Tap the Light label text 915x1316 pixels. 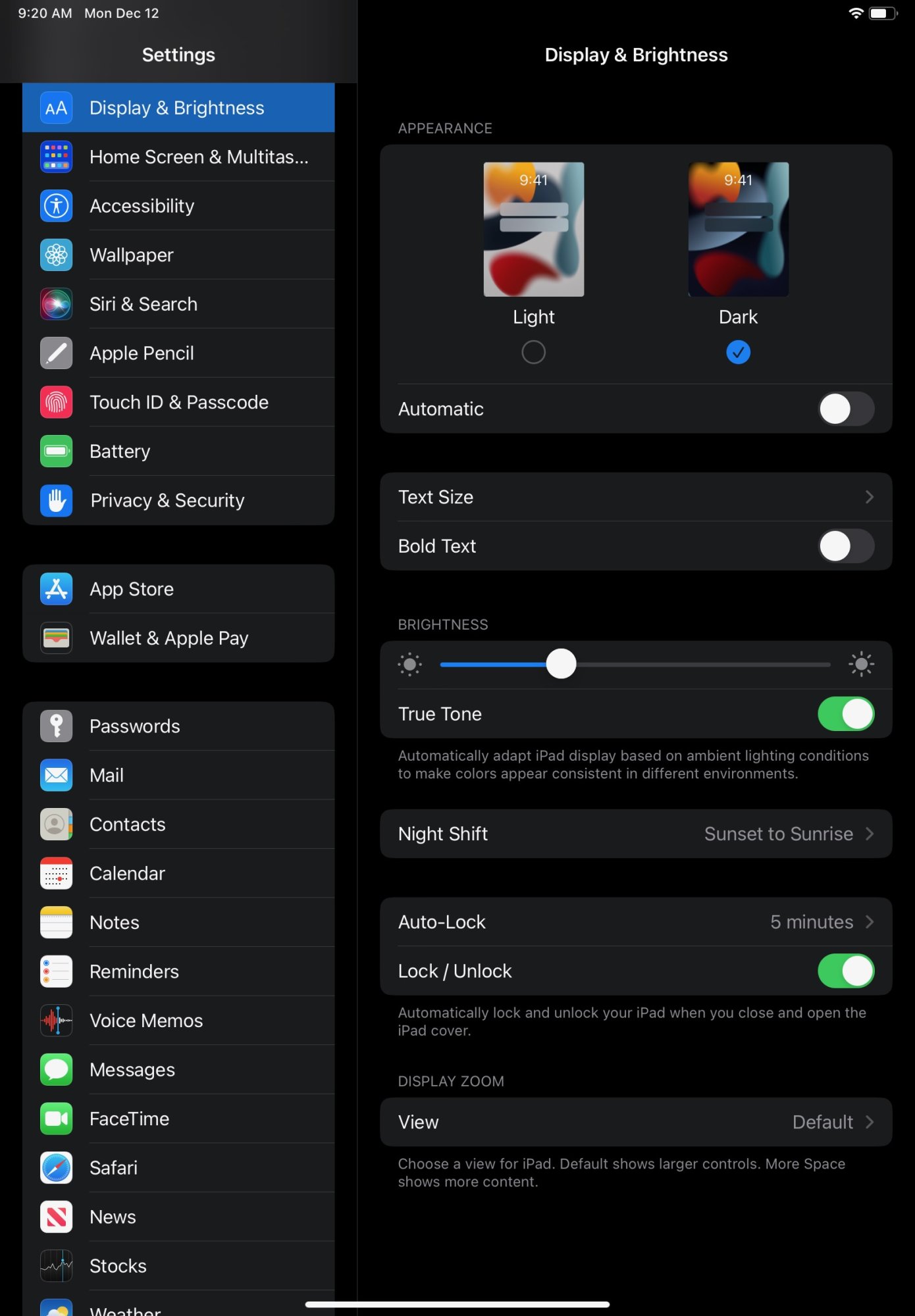[534, 317]
